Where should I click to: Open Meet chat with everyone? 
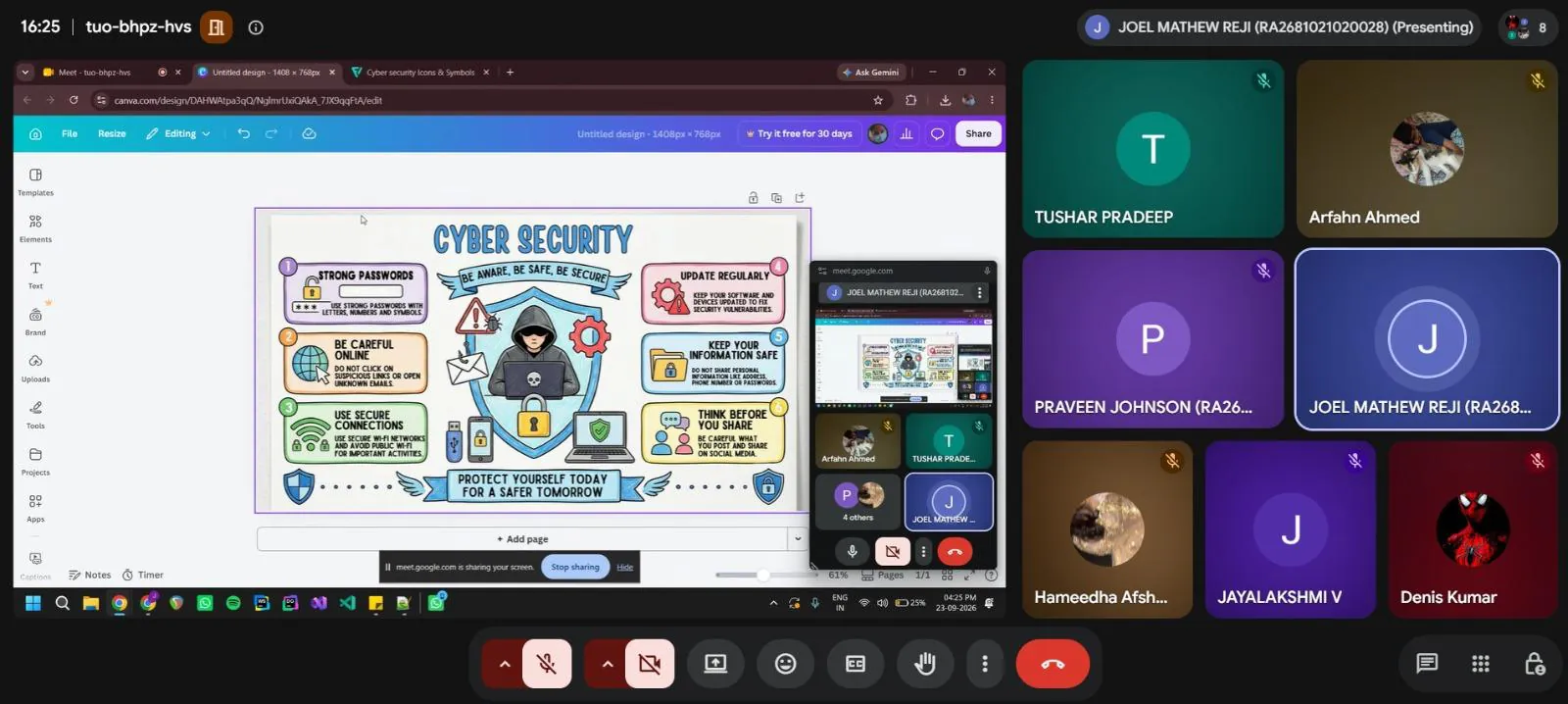(x=1427, y=664)
